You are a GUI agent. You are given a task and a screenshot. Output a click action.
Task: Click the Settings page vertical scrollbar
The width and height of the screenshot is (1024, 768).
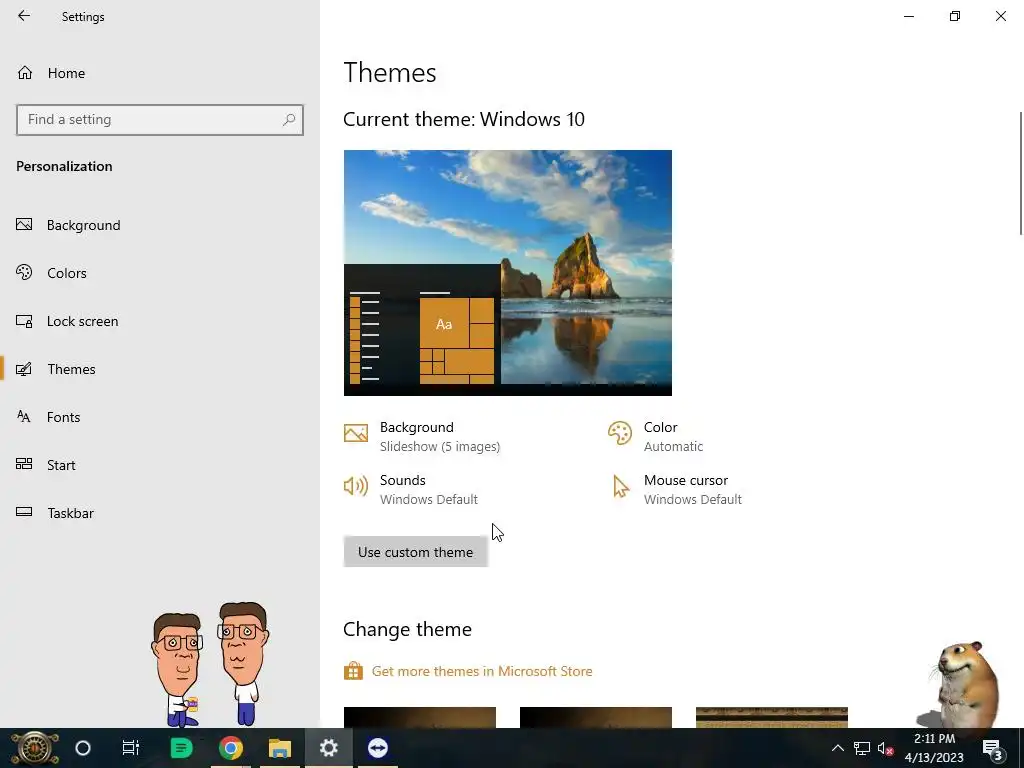click(1021, 173)
